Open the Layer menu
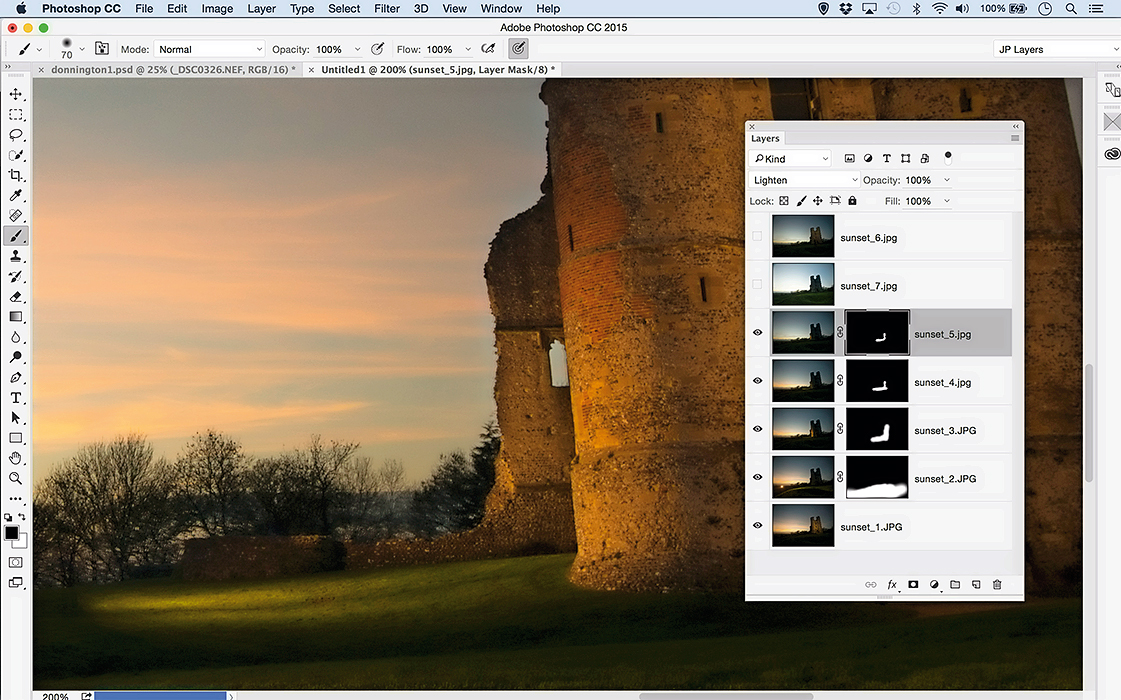 (262, 9)
